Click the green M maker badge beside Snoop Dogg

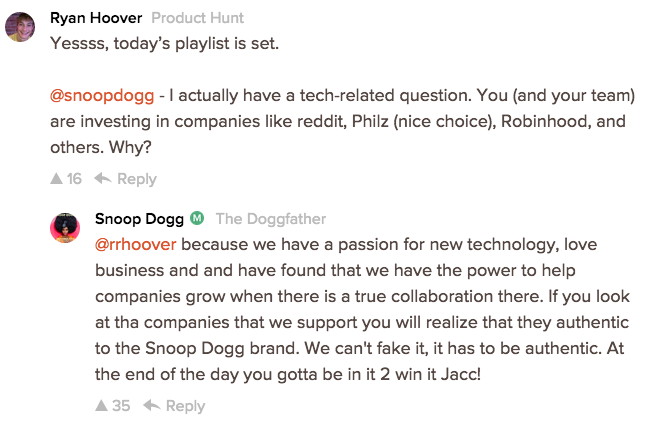(x=197, y=218)
